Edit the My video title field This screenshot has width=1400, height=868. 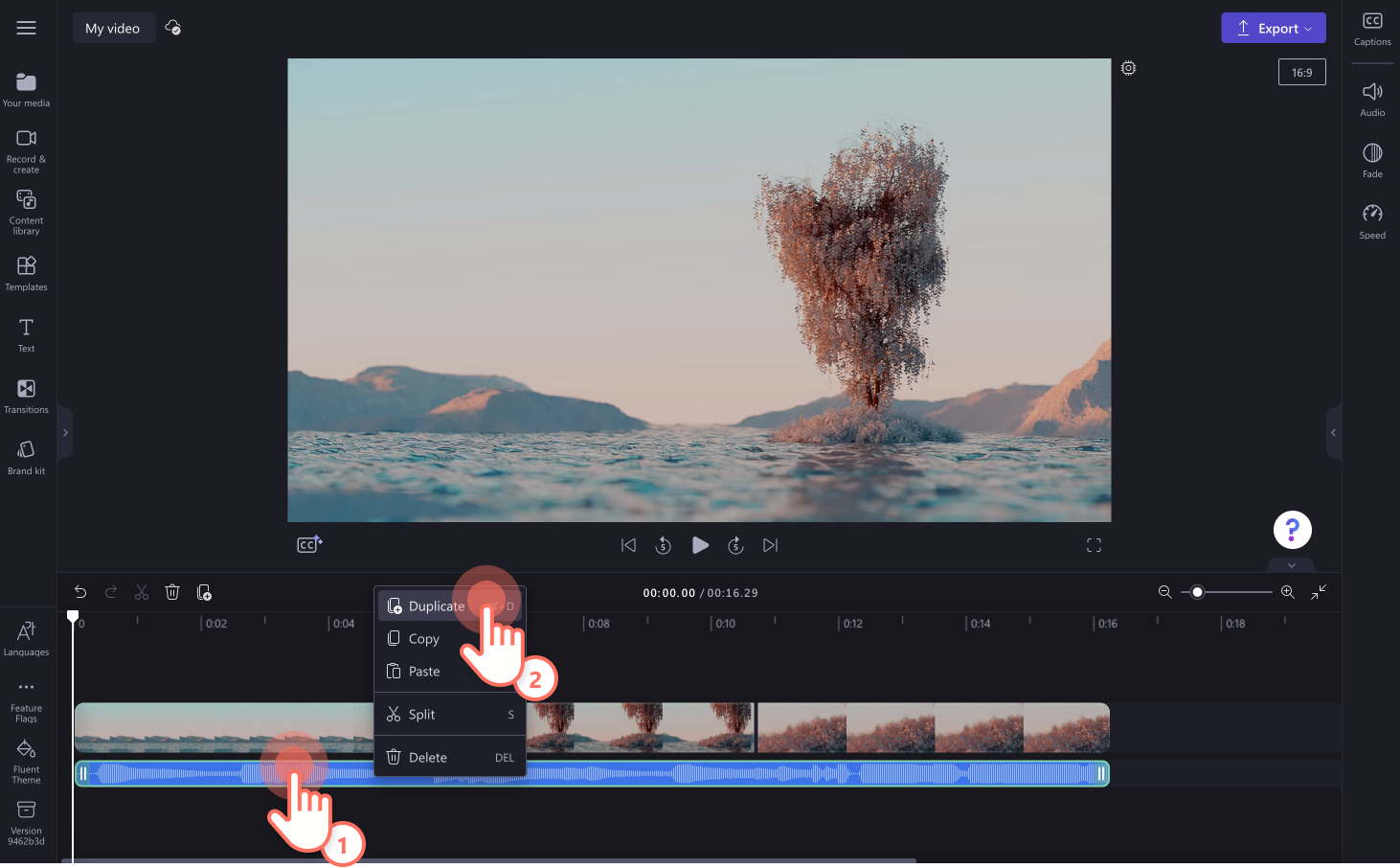coord(113,28)
